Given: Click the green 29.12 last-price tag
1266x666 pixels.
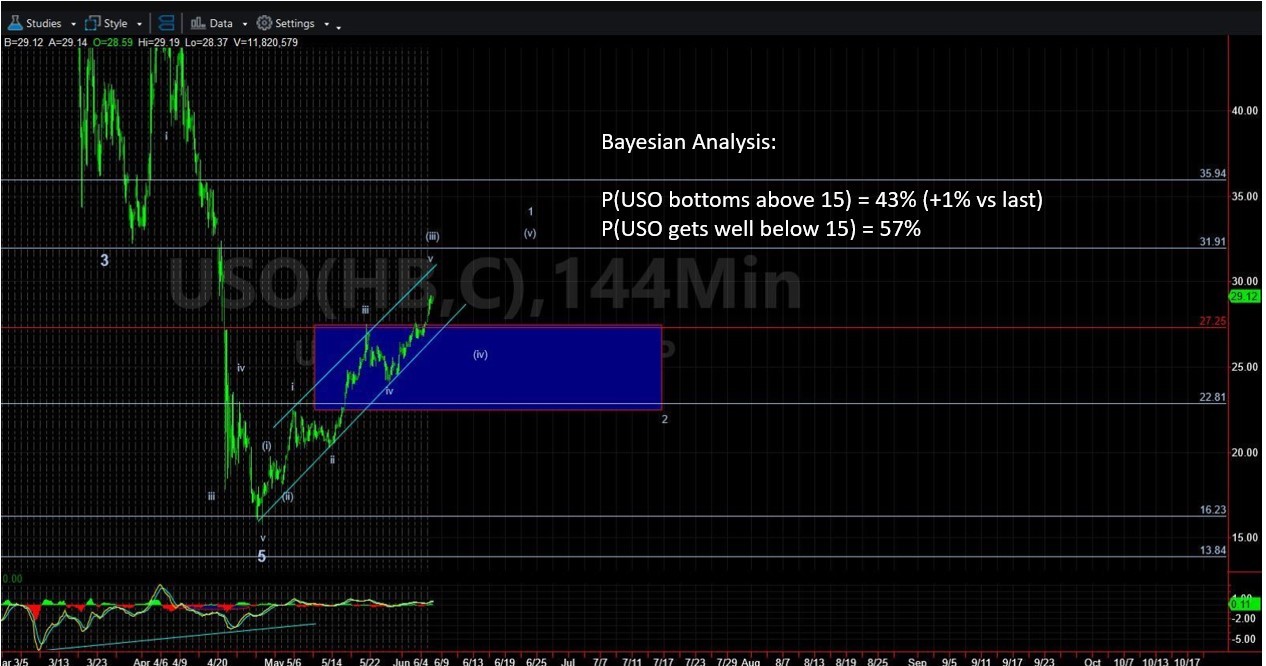Looking at the screenshot, I should coord(1246,296).
